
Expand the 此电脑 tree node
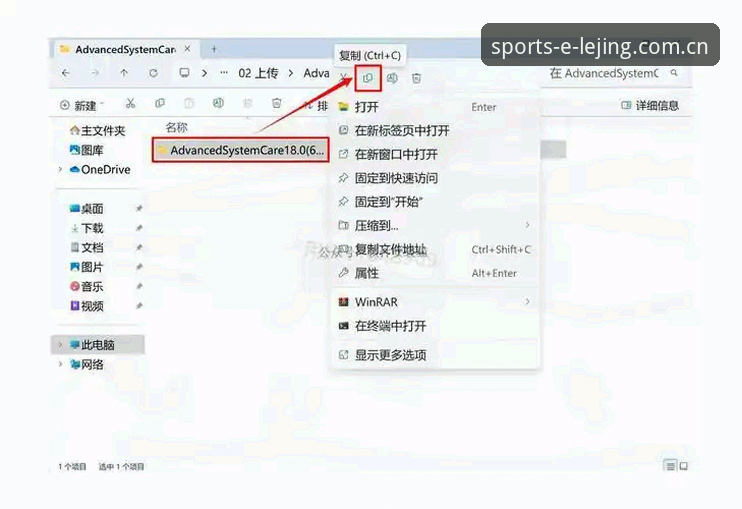[x=61, y=345]
